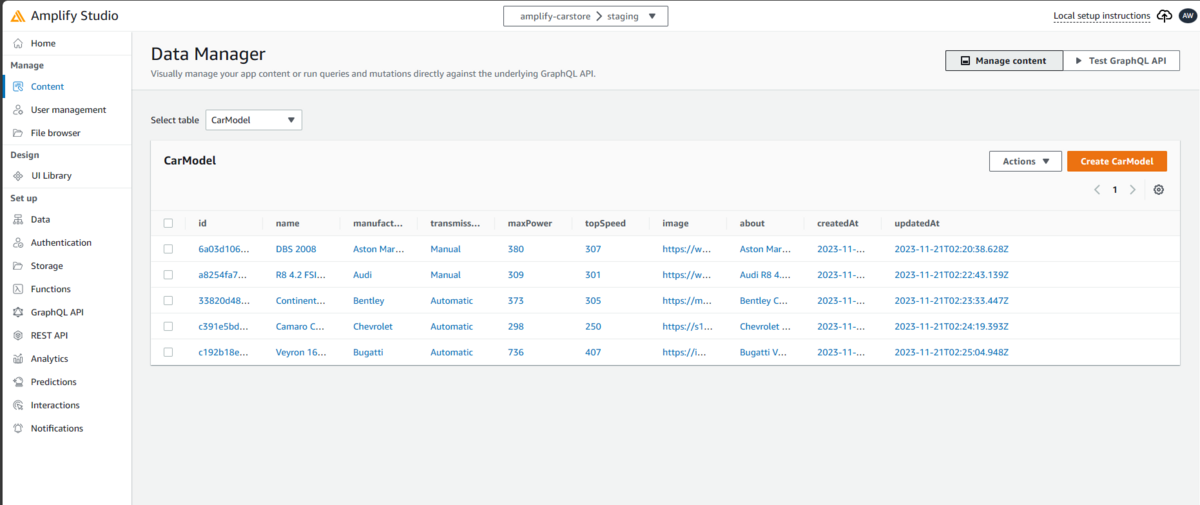This screenshot has width=1200, height=505.
Task: Check the R8 4.2 FSI row checkbox
Action: point(168,275)
